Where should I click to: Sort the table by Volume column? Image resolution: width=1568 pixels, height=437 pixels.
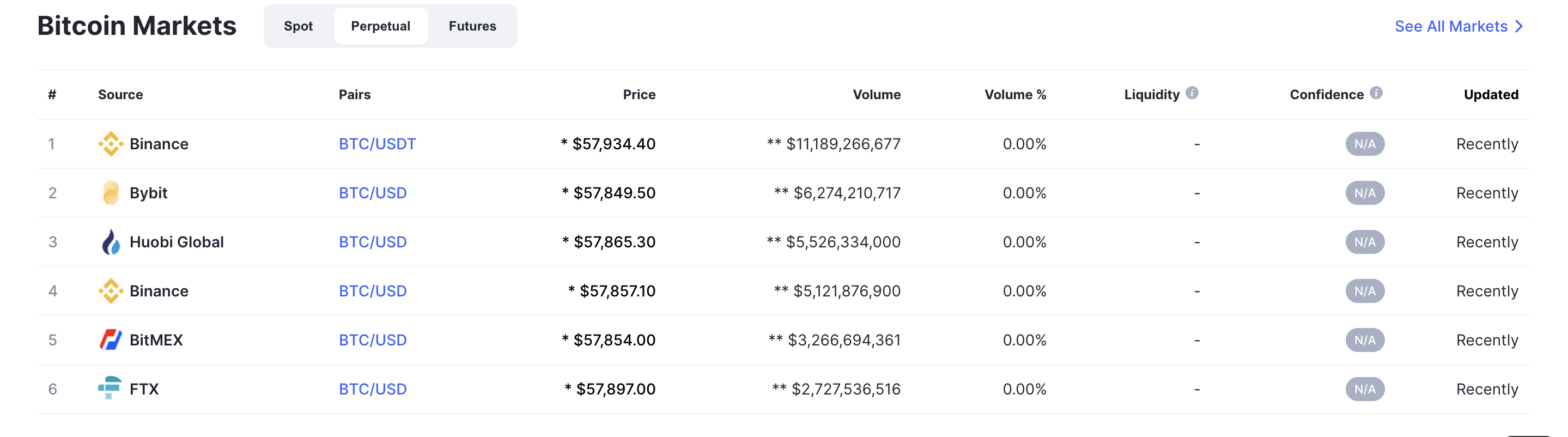click(876, 95)
